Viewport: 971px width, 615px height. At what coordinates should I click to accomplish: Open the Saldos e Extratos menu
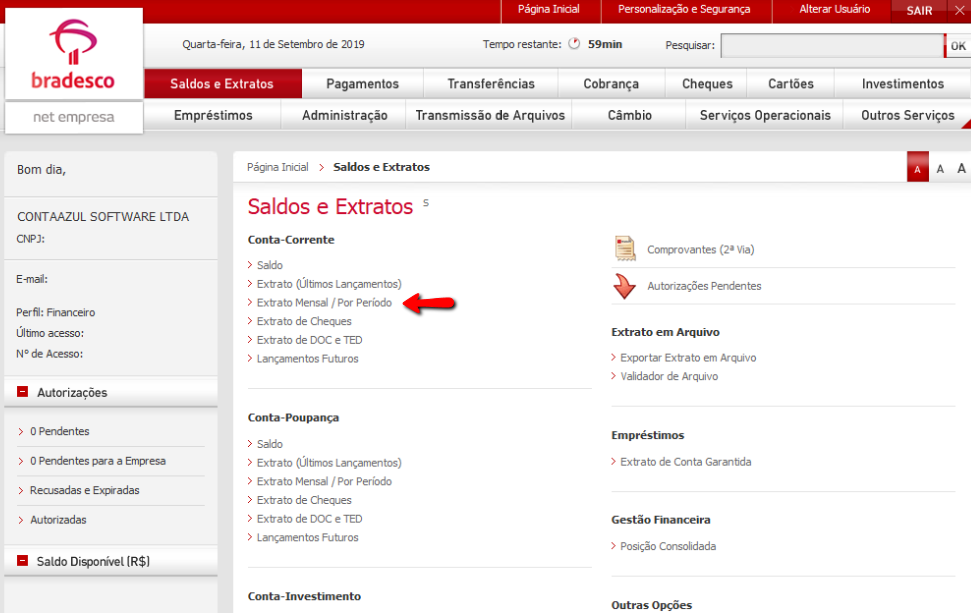click(223, 84)
